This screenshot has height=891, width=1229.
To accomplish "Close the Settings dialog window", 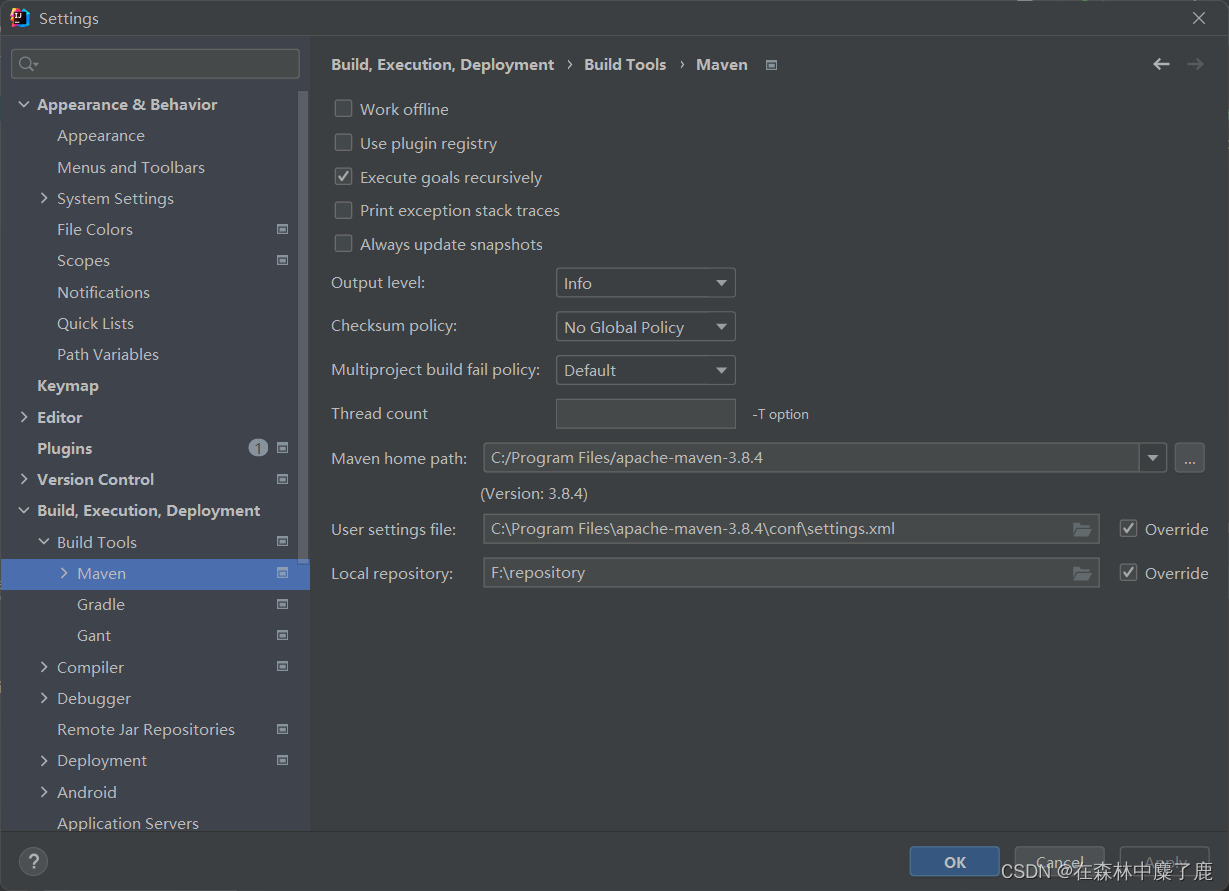I will [1199, 18].
